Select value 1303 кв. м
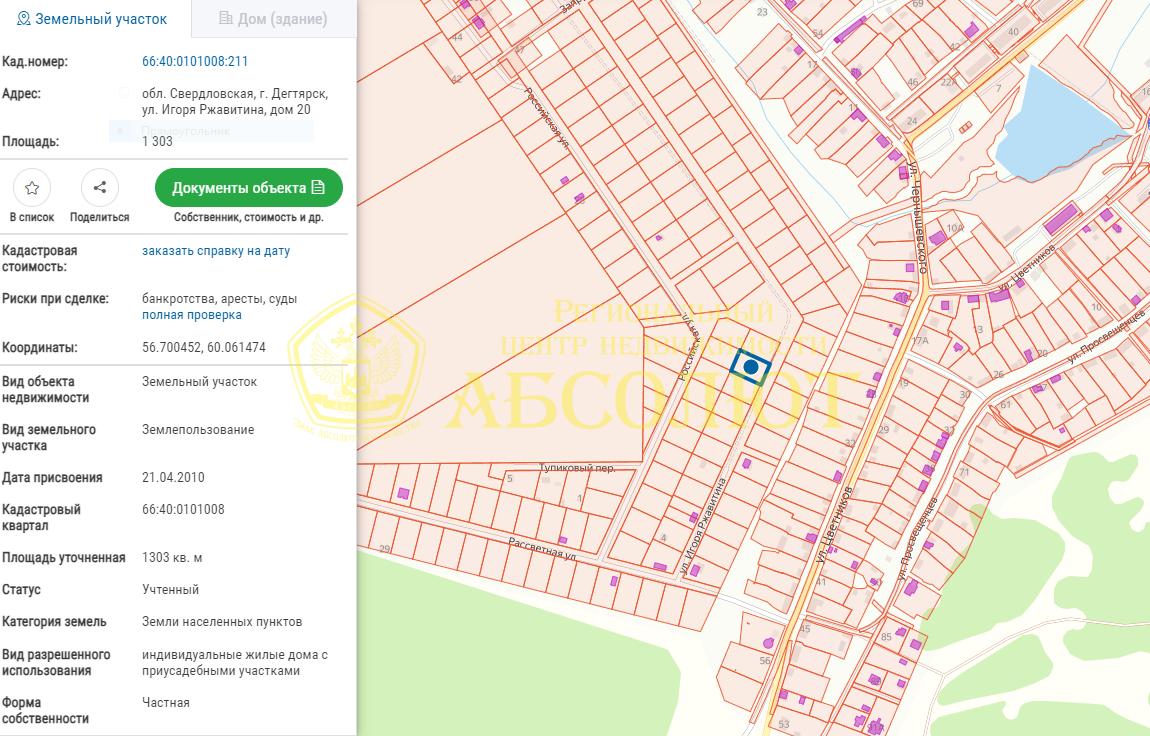1150x736 pixels. click(x=172, y=558)
